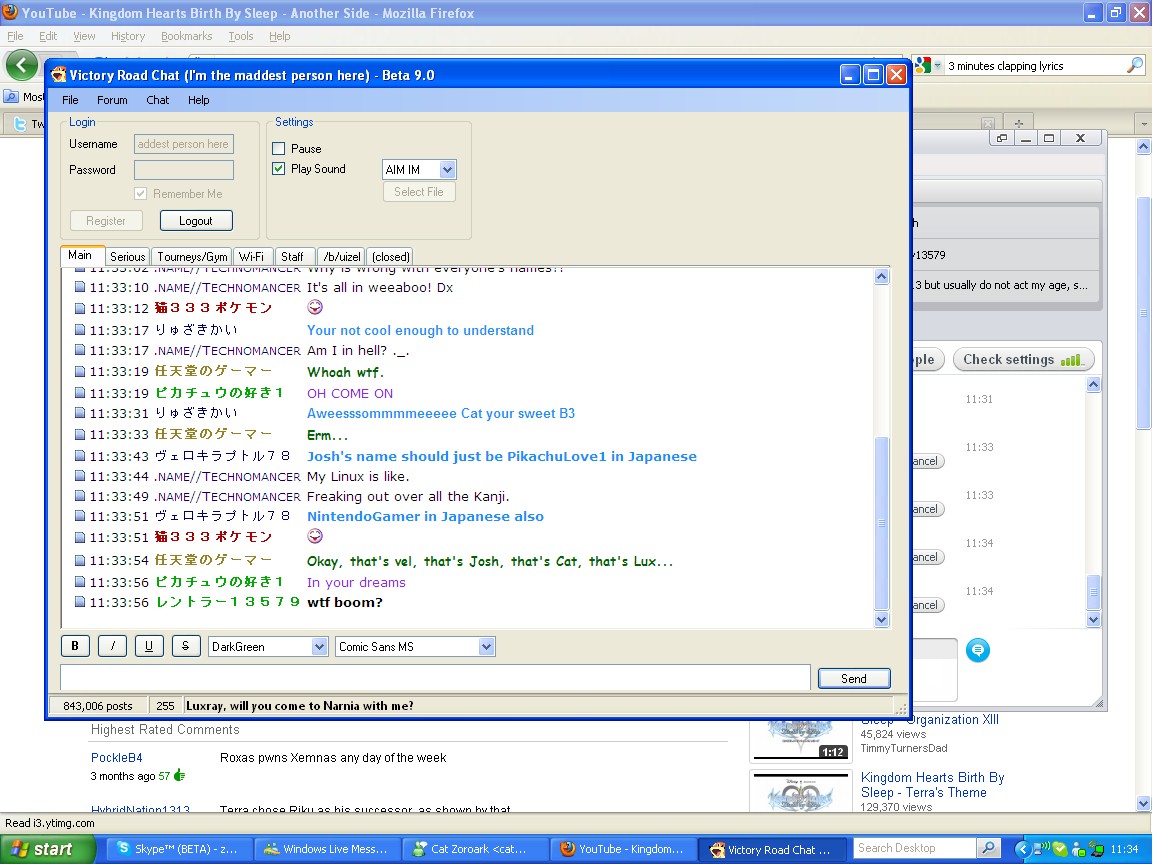Viewport: 1153px width, 864px height.
Task: Open the Forum menu
Action: (x=112, y=100)
